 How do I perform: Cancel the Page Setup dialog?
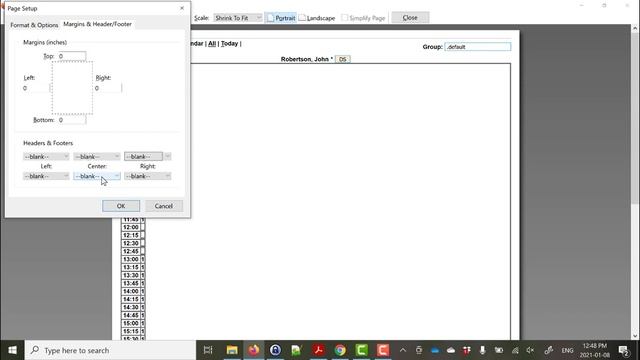[164, 206]
